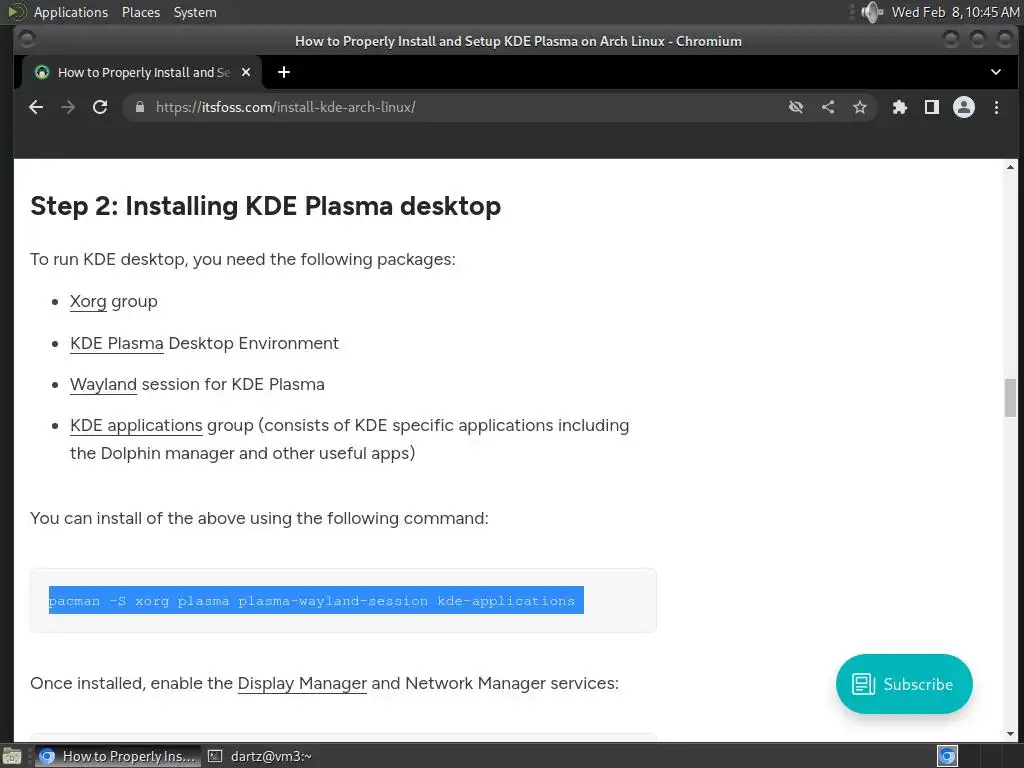
Task: Share this page via share icon
Action: tap(828, 107)
